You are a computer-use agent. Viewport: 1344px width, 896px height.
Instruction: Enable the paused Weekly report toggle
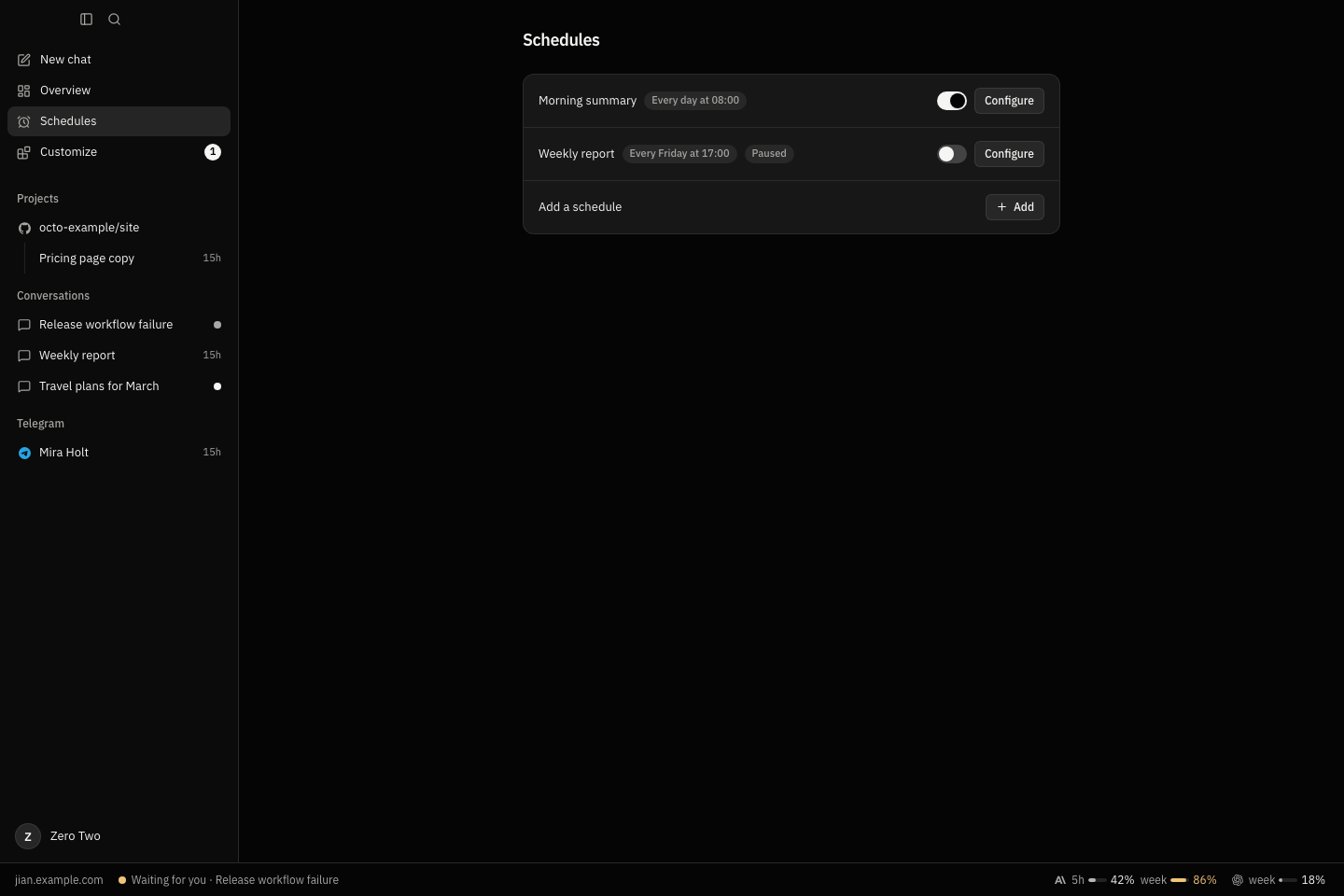[952, 154]
